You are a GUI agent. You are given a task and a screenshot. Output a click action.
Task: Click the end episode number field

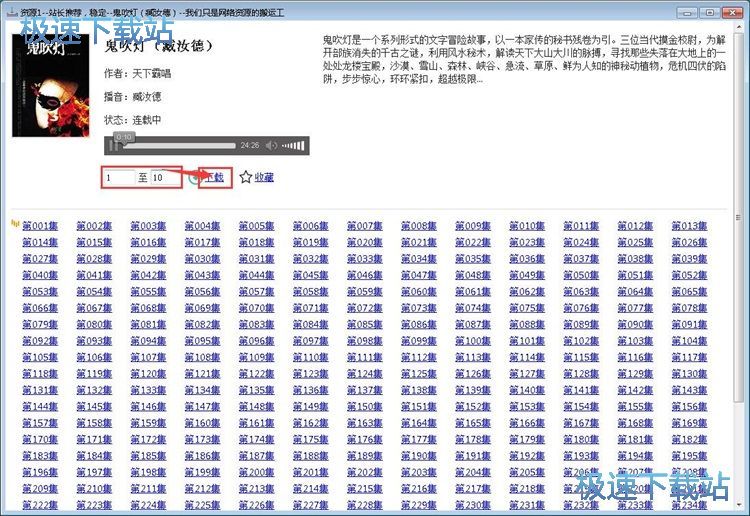click(x=165, y=177)
